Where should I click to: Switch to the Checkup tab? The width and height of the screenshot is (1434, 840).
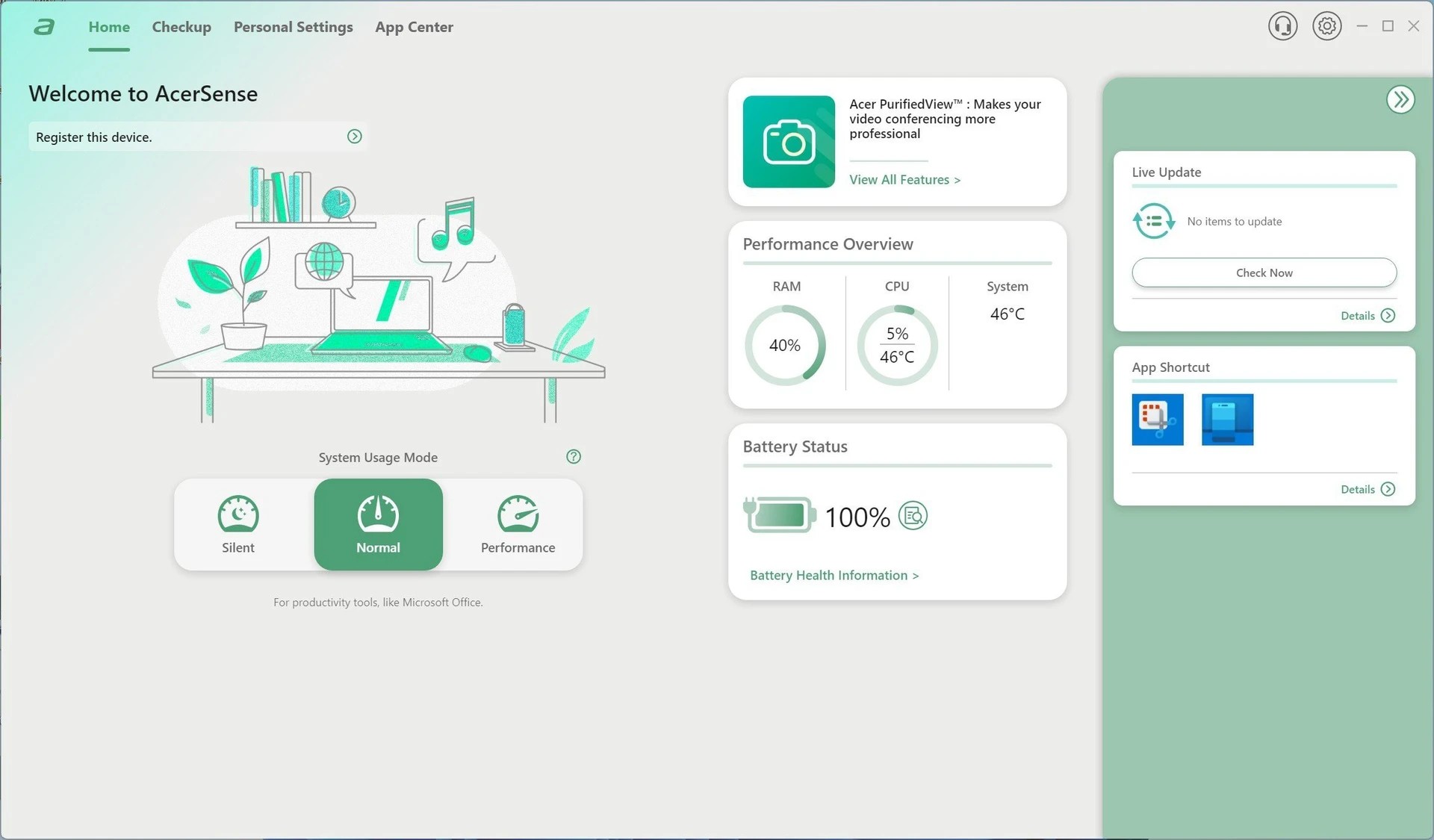[x=181, y=27]
